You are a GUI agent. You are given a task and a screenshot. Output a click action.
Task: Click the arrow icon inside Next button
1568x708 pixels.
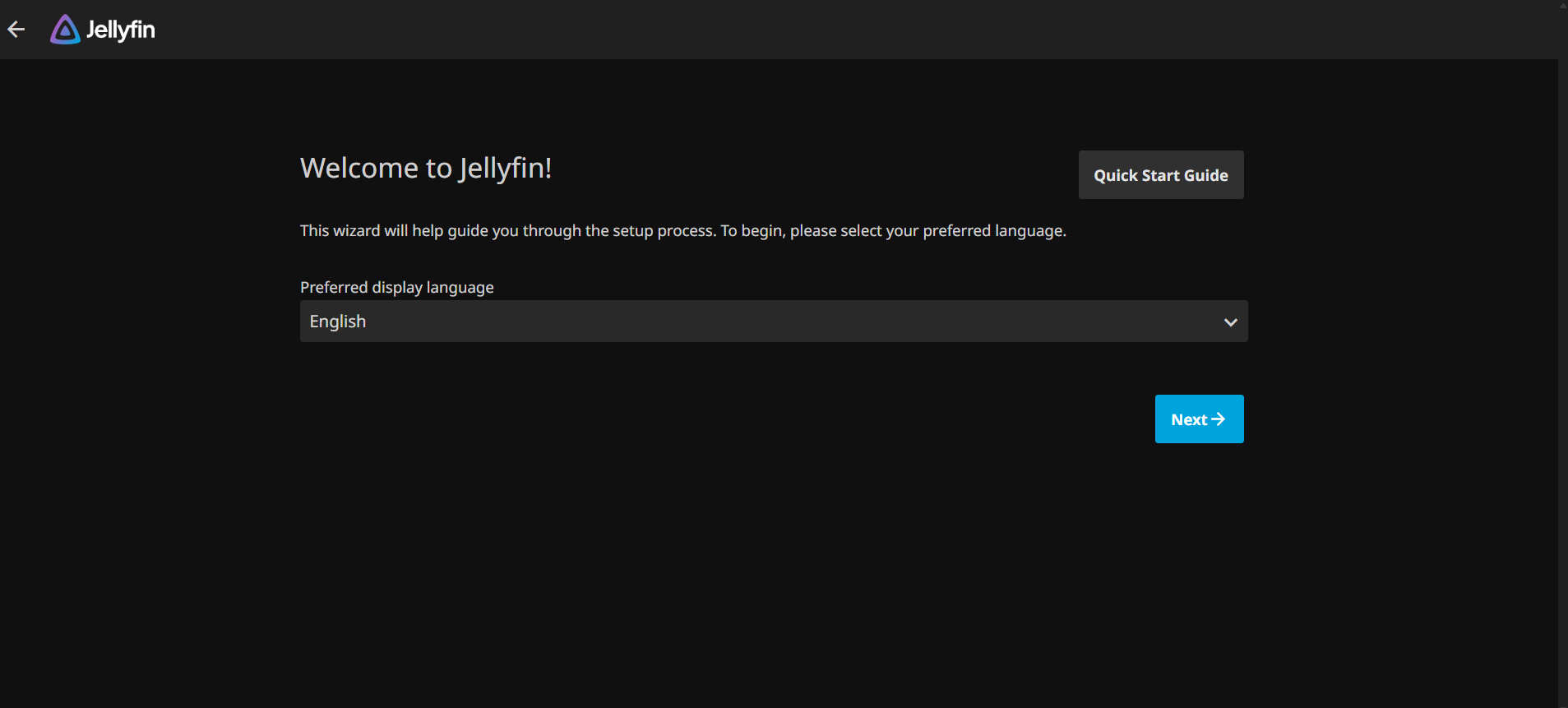click(x=1219, y=419)
